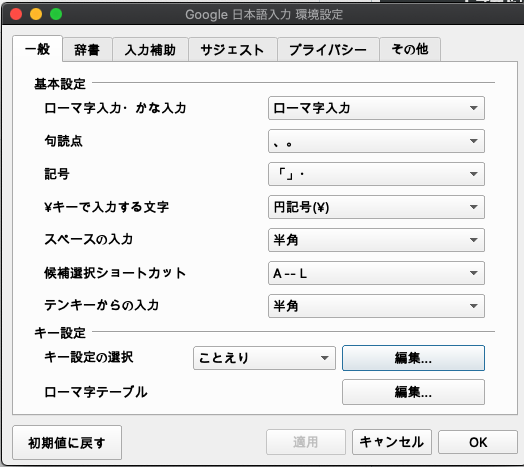This screenshot has width=524, height=467.
Task: Open the その他 tab
Action: [x=410, y=50]
